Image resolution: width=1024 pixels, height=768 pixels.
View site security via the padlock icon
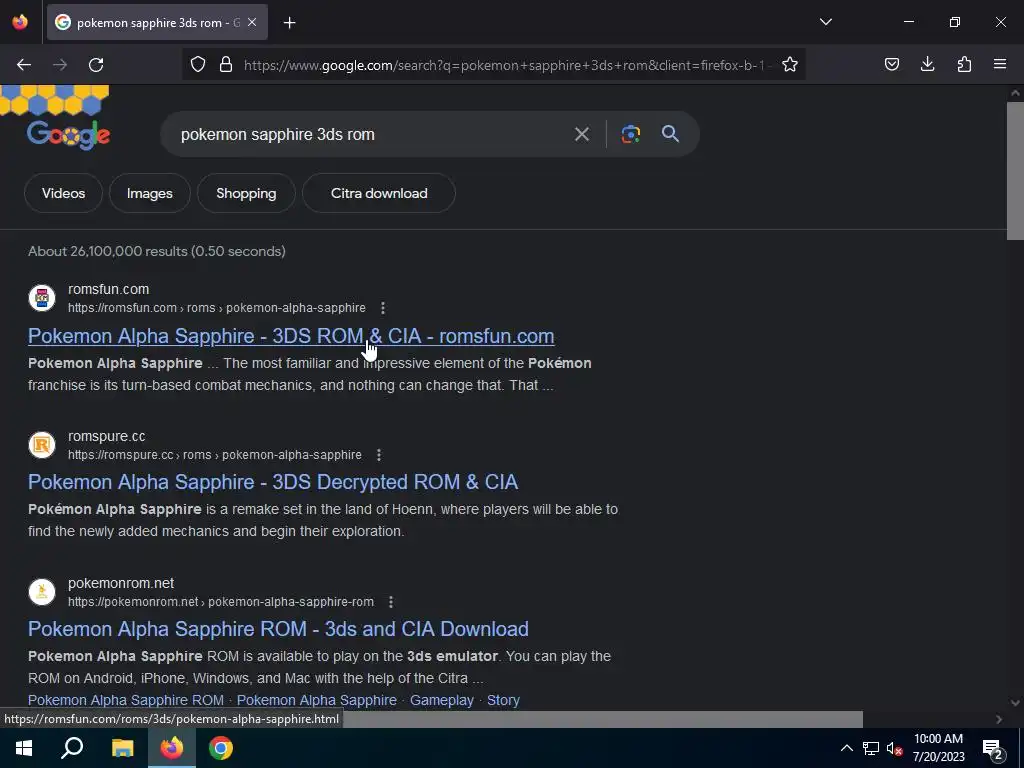(226, 64)
